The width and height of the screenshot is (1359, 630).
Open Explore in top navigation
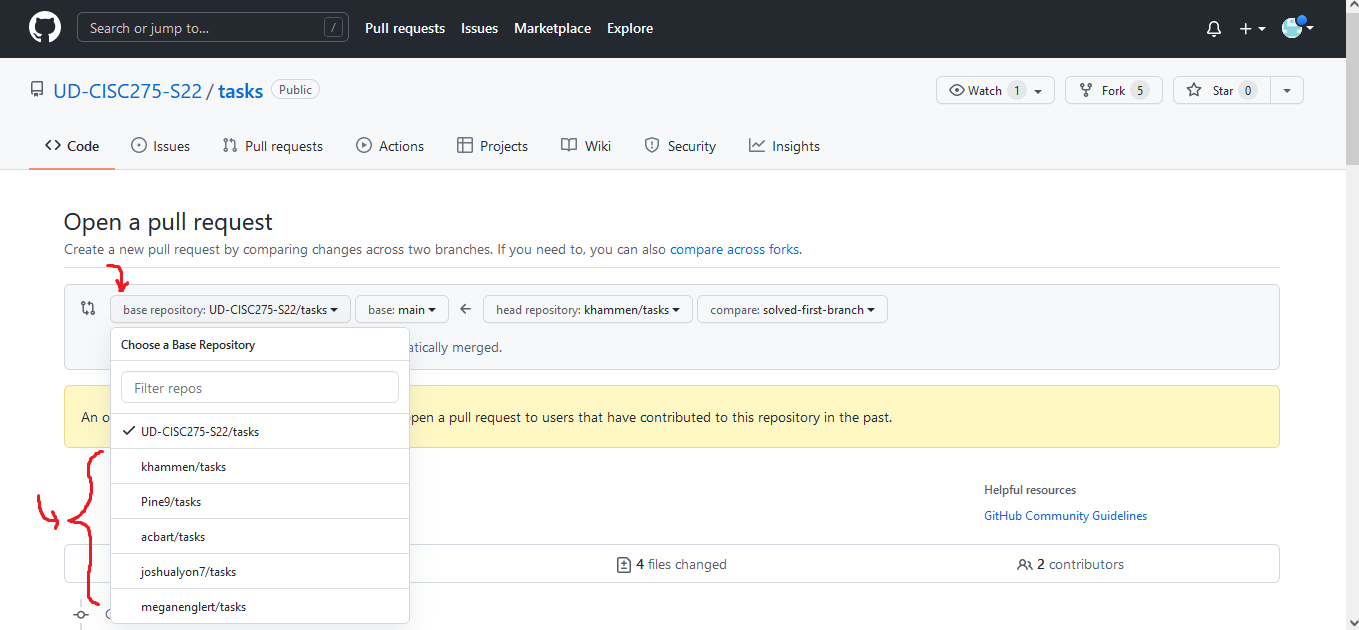[630, 28]
